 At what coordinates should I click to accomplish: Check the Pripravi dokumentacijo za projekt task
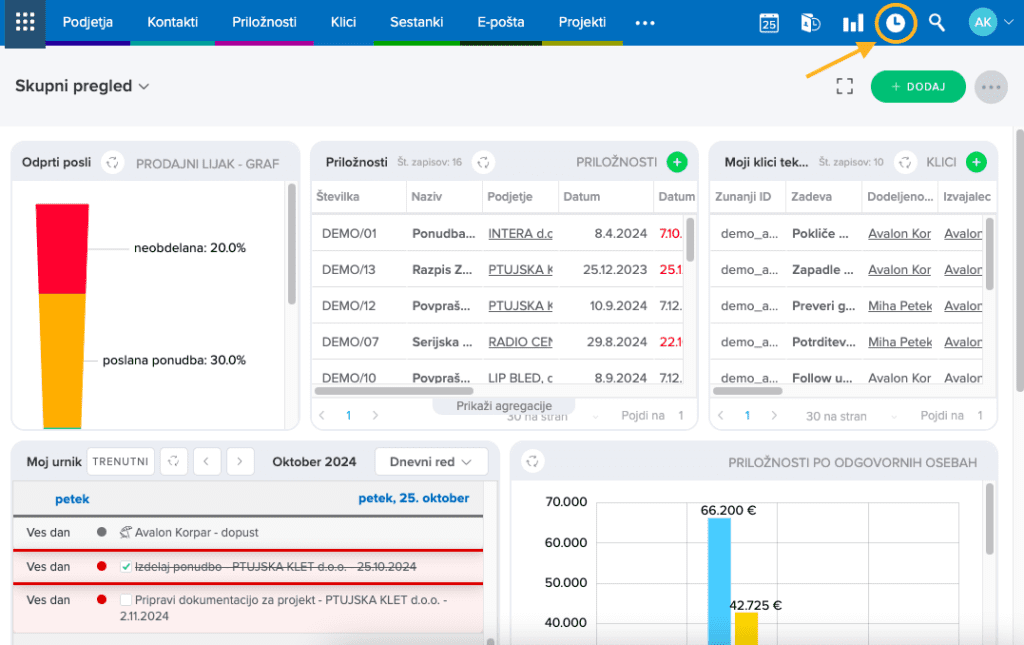coord(126,600)
